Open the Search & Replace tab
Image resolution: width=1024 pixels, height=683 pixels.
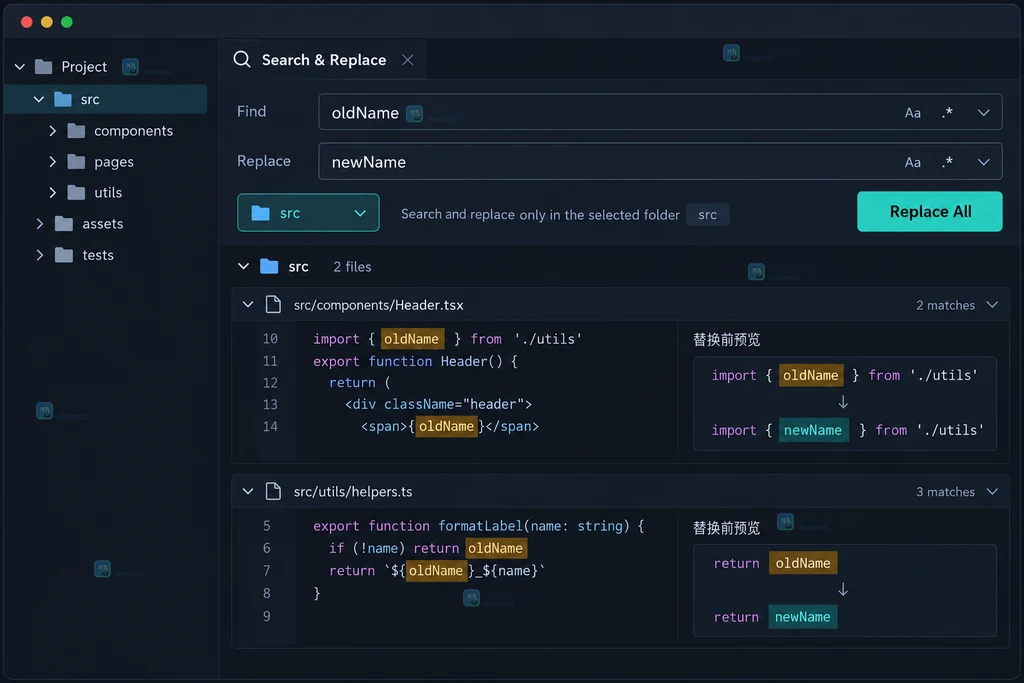(323, 60)
